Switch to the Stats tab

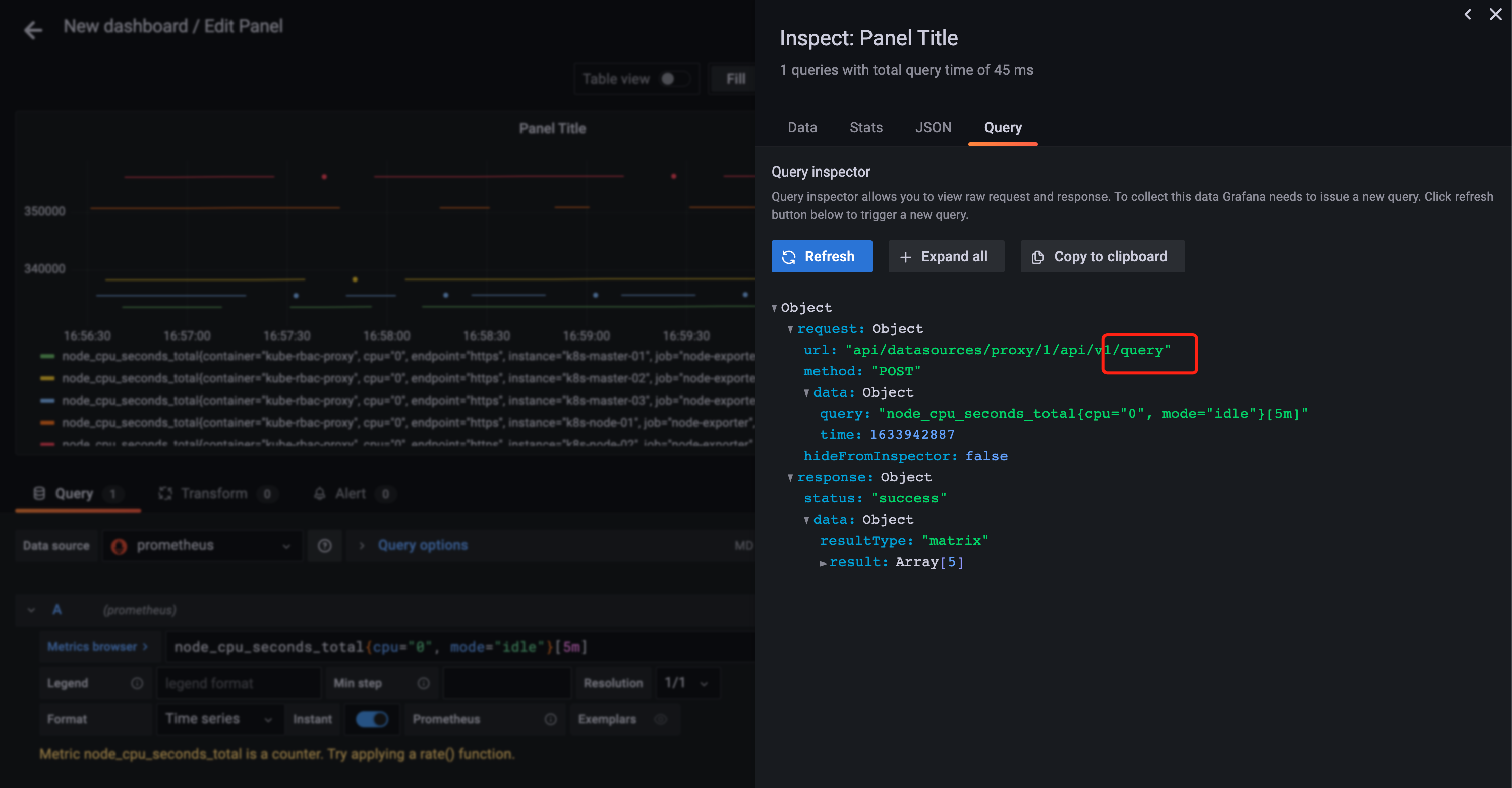(x=866, y=127)
